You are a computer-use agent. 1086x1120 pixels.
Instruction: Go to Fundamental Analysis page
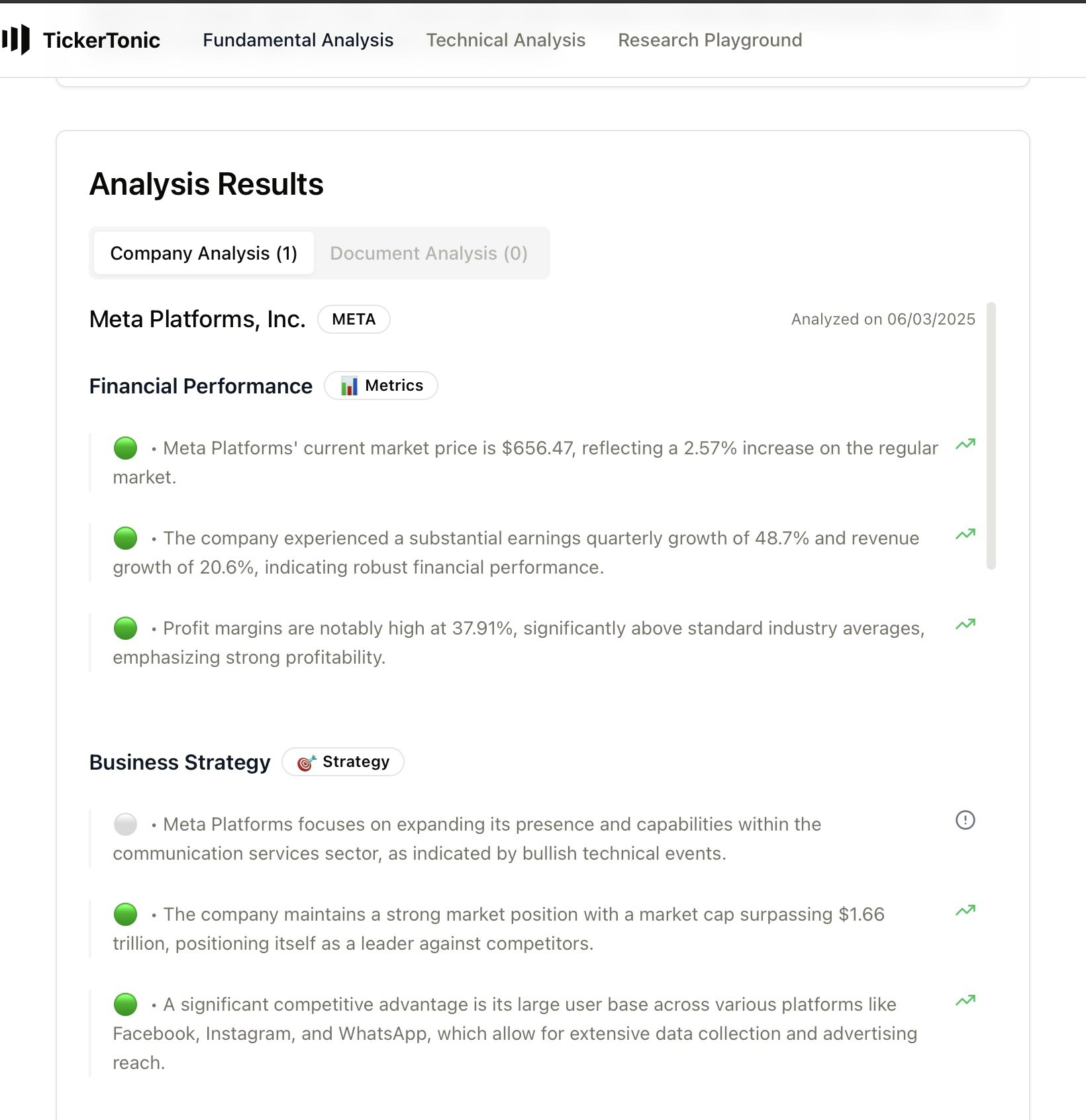click(x=298, y=40)
